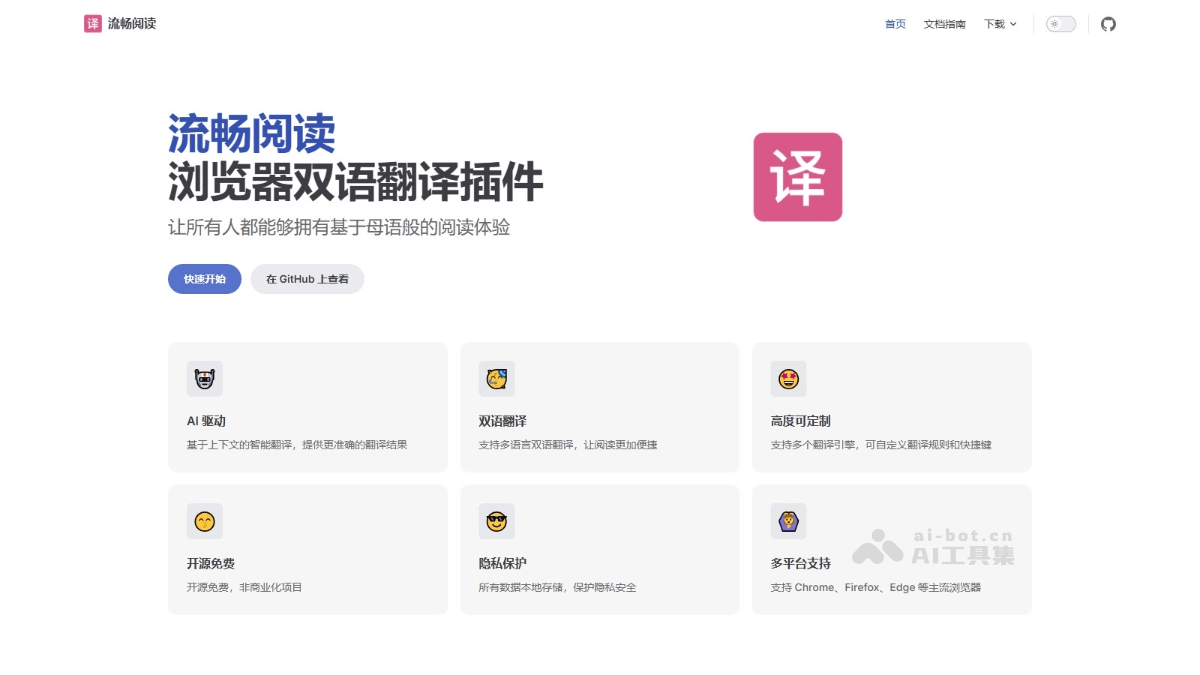
Task: Click the 多平台支持 feature card
Action: pyautogui.click(x=891, y=549)
